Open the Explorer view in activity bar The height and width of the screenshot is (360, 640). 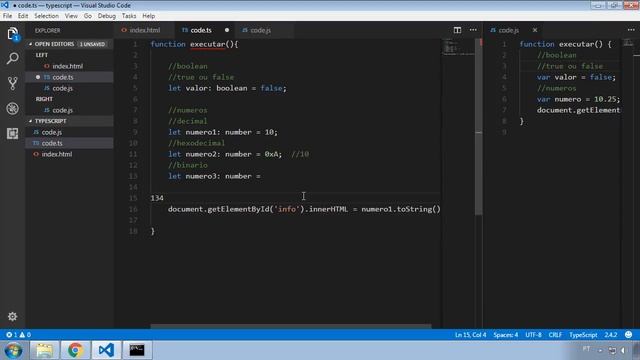pyautogui.click(x=12, y=34)
